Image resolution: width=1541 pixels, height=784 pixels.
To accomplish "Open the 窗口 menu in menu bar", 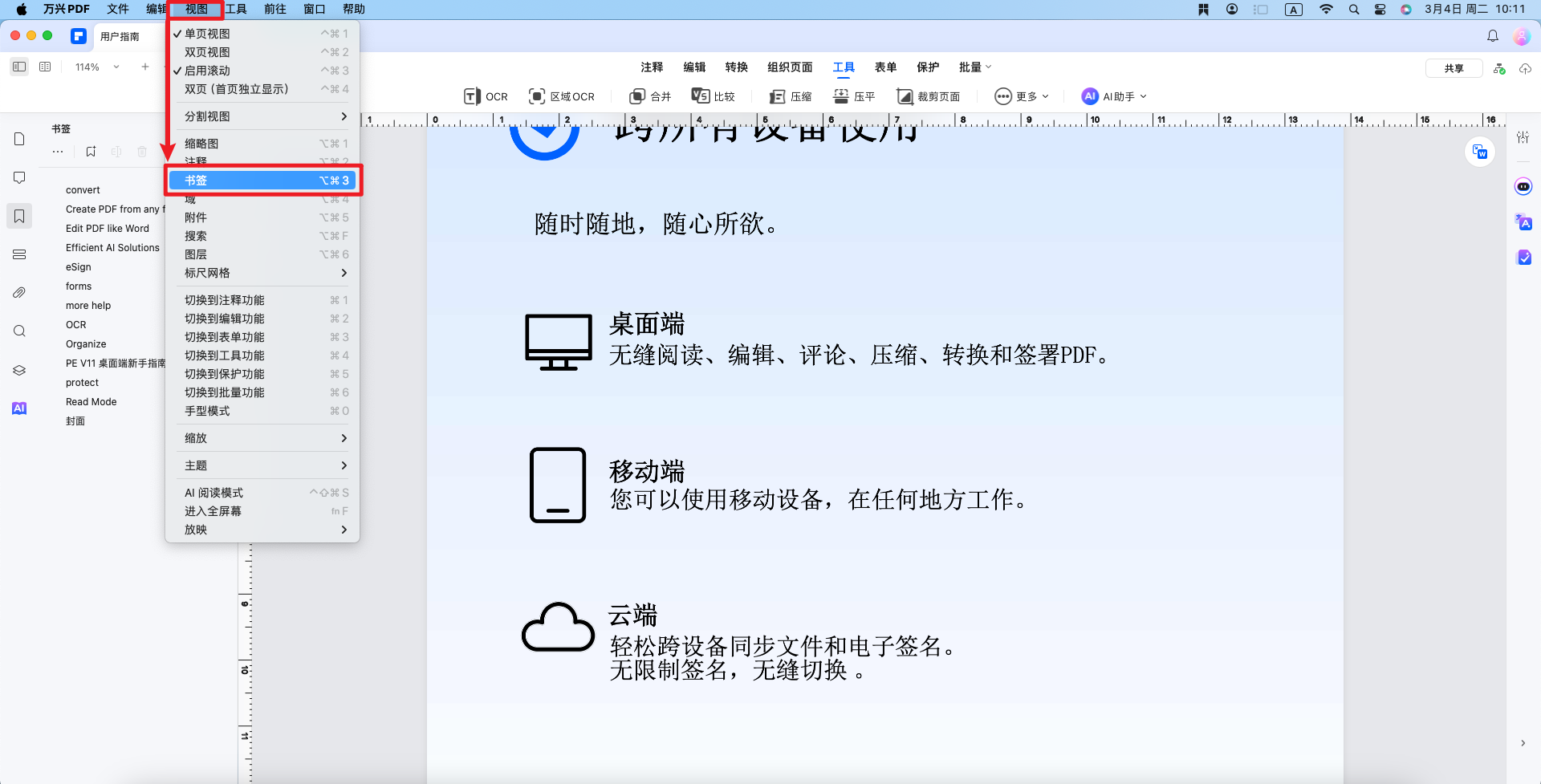I will click(315, 9).
